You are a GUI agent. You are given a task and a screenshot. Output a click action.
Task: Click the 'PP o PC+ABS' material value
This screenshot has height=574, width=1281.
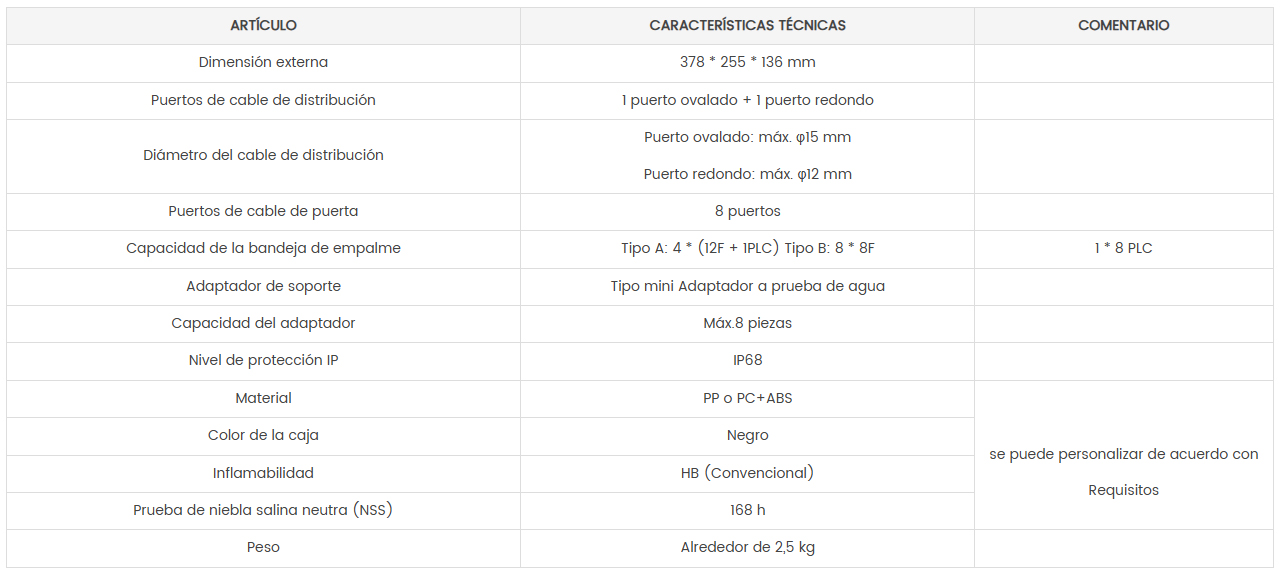click(x=747, y=398)
